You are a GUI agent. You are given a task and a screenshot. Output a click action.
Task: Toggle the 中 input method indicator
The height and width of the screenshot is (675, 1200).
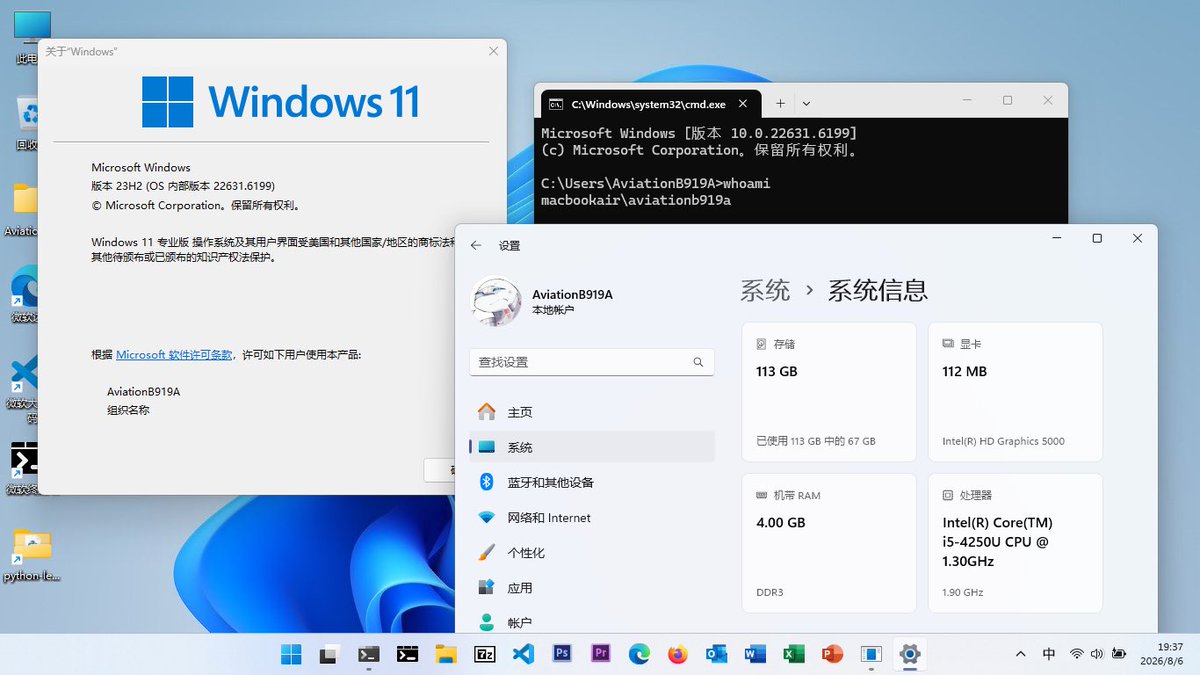click(1049, 654)
